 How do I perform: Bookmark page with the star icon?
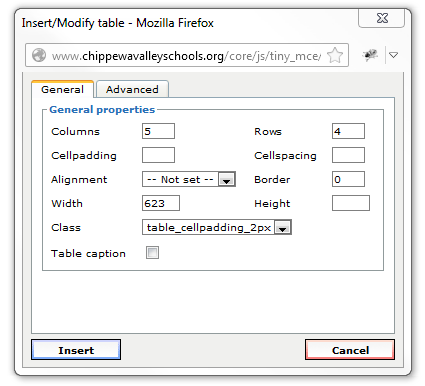click(x=335, y=55)
